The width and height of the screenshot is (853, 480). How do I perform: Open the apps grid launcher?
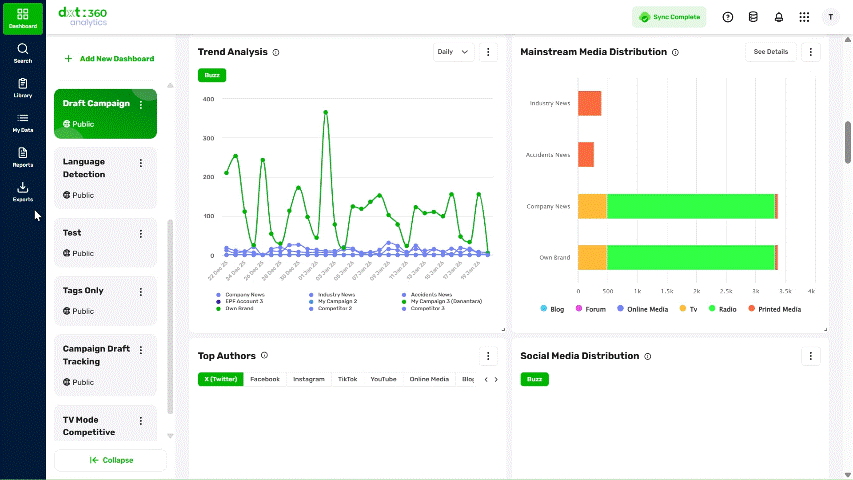[804, 17]
